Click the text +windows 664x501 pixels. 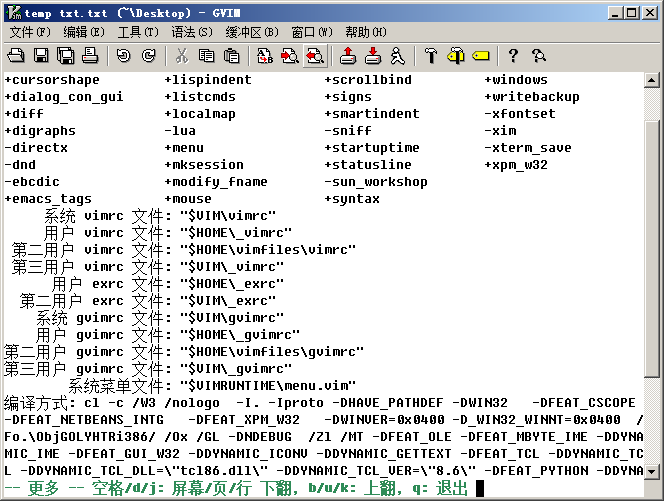pos(516,80)
